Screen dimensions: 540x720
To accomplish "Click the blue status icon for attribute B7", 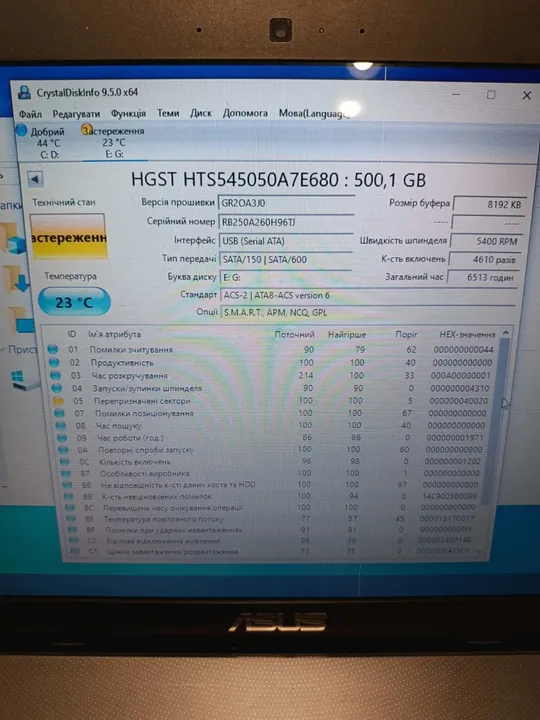I will tap(66, 473).
